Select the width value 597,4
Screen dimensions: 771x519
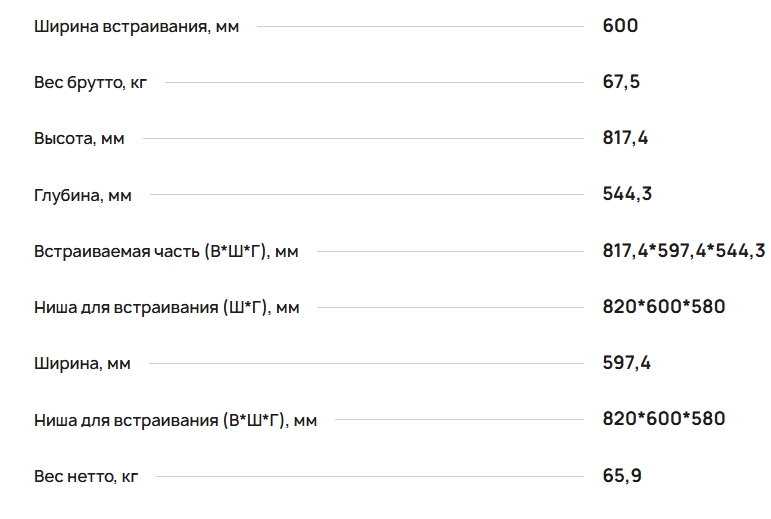click(626, 363)
